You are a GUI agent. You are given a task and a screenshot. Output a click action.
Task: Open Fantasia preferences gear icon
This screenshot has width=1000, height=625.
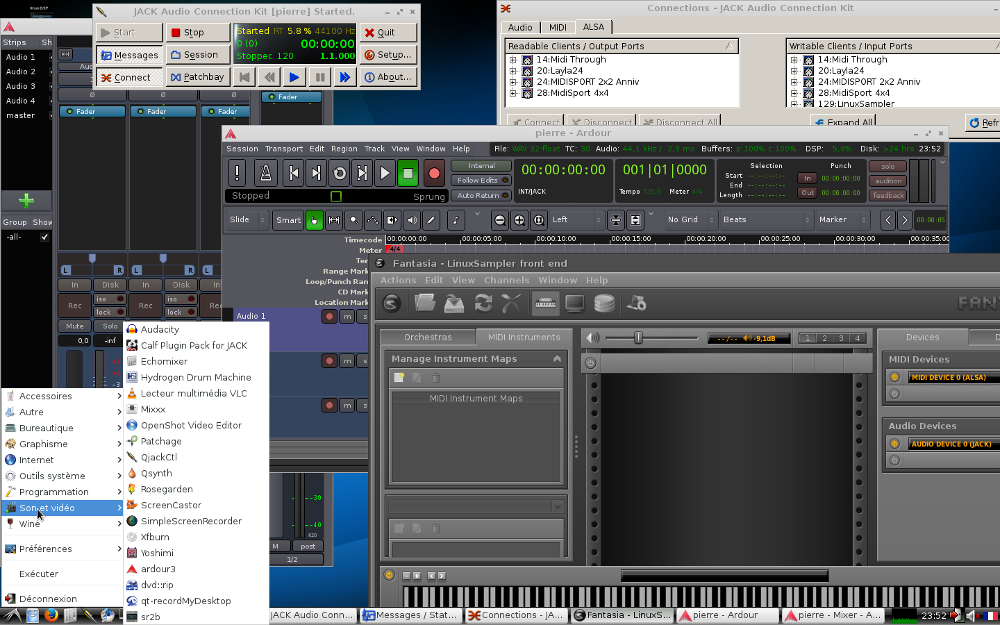click(x=637, y=304)
